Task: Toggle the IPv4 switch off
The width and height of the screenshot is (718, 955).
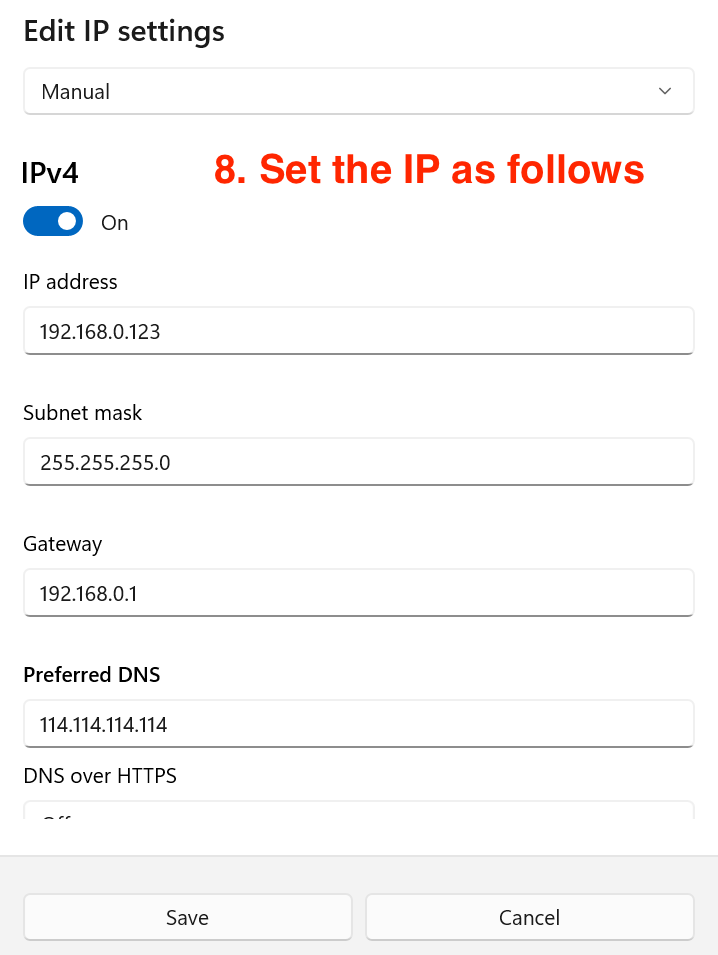Action: pos(53,222)
